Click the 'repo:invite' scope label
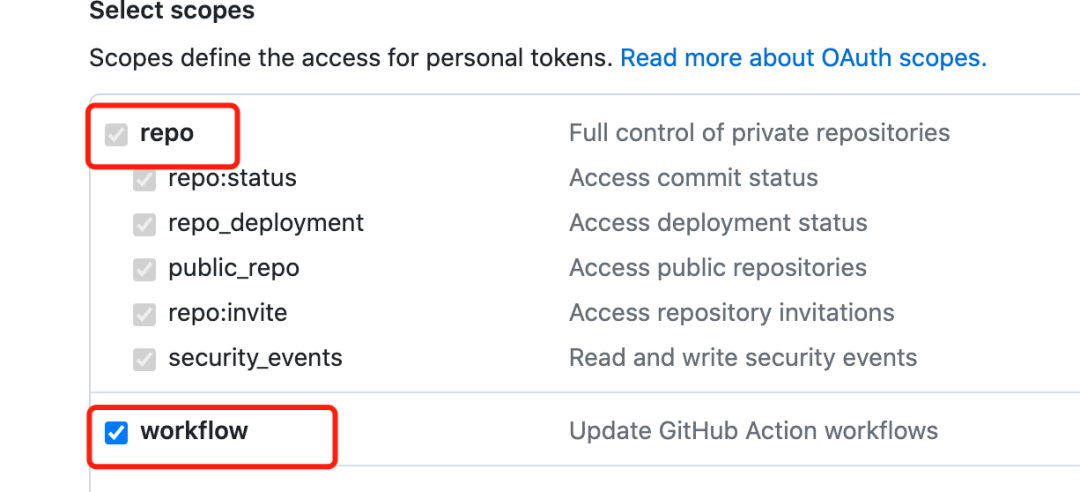 [x=228, y=313]
